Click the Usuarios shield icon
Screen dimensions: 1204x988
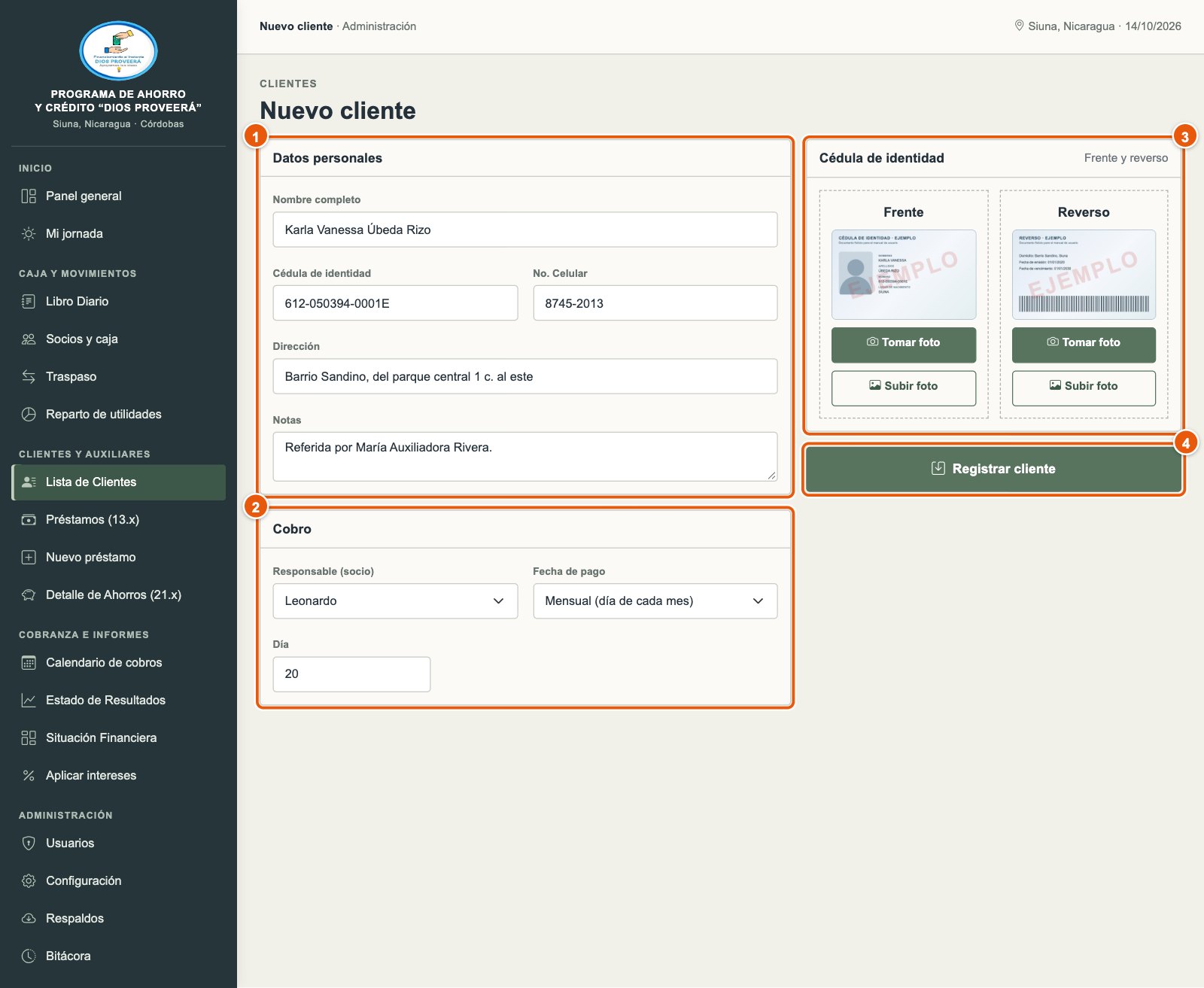click(29, 844)
